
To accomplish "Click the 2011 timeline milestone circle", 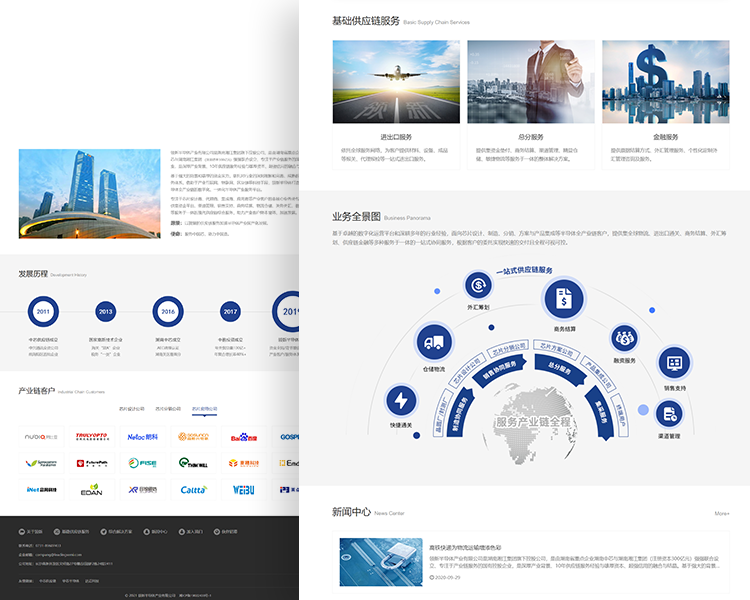I will [43, 311].
